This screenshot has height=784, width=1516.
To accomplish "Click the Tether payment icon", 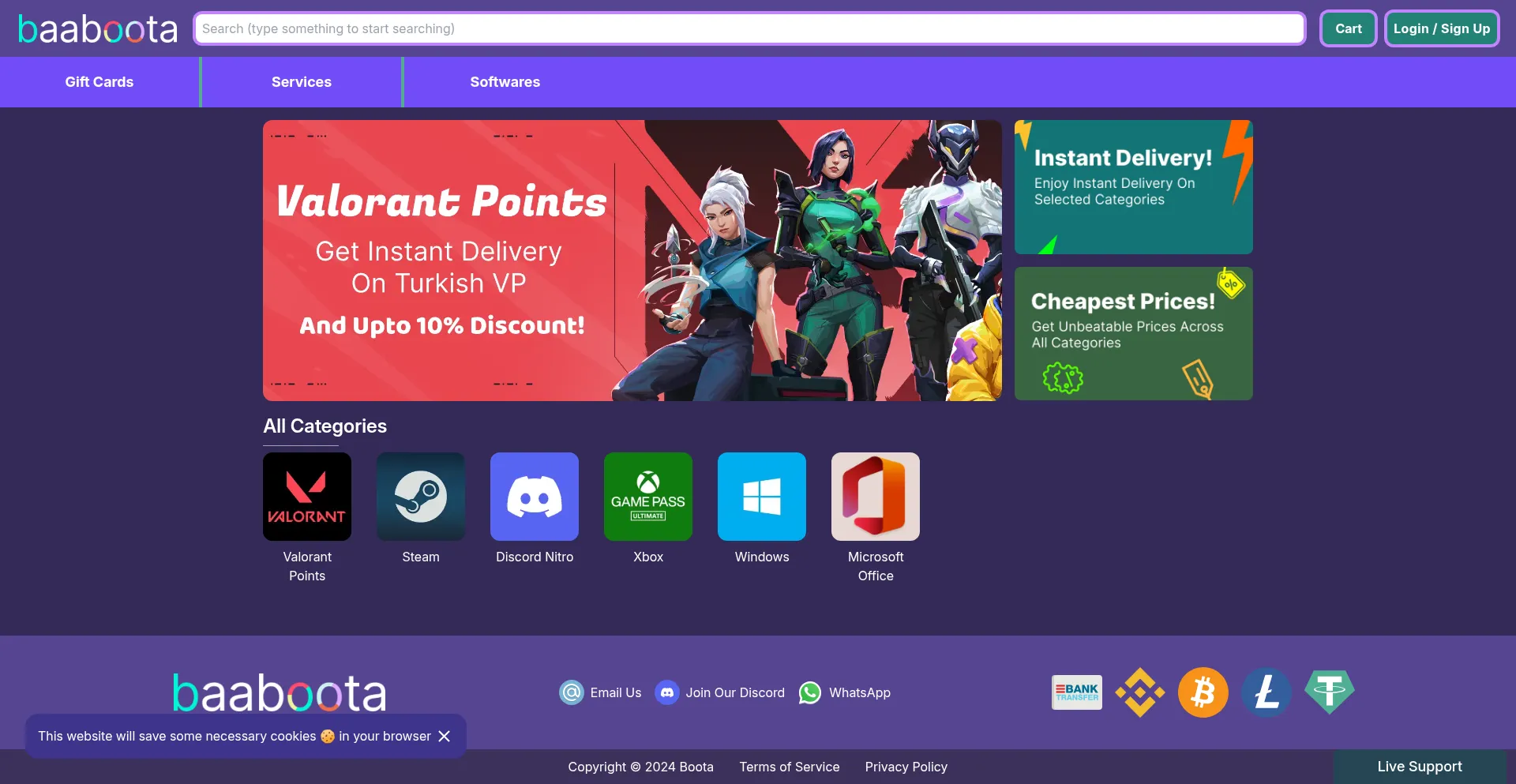I will [1330, 692].
